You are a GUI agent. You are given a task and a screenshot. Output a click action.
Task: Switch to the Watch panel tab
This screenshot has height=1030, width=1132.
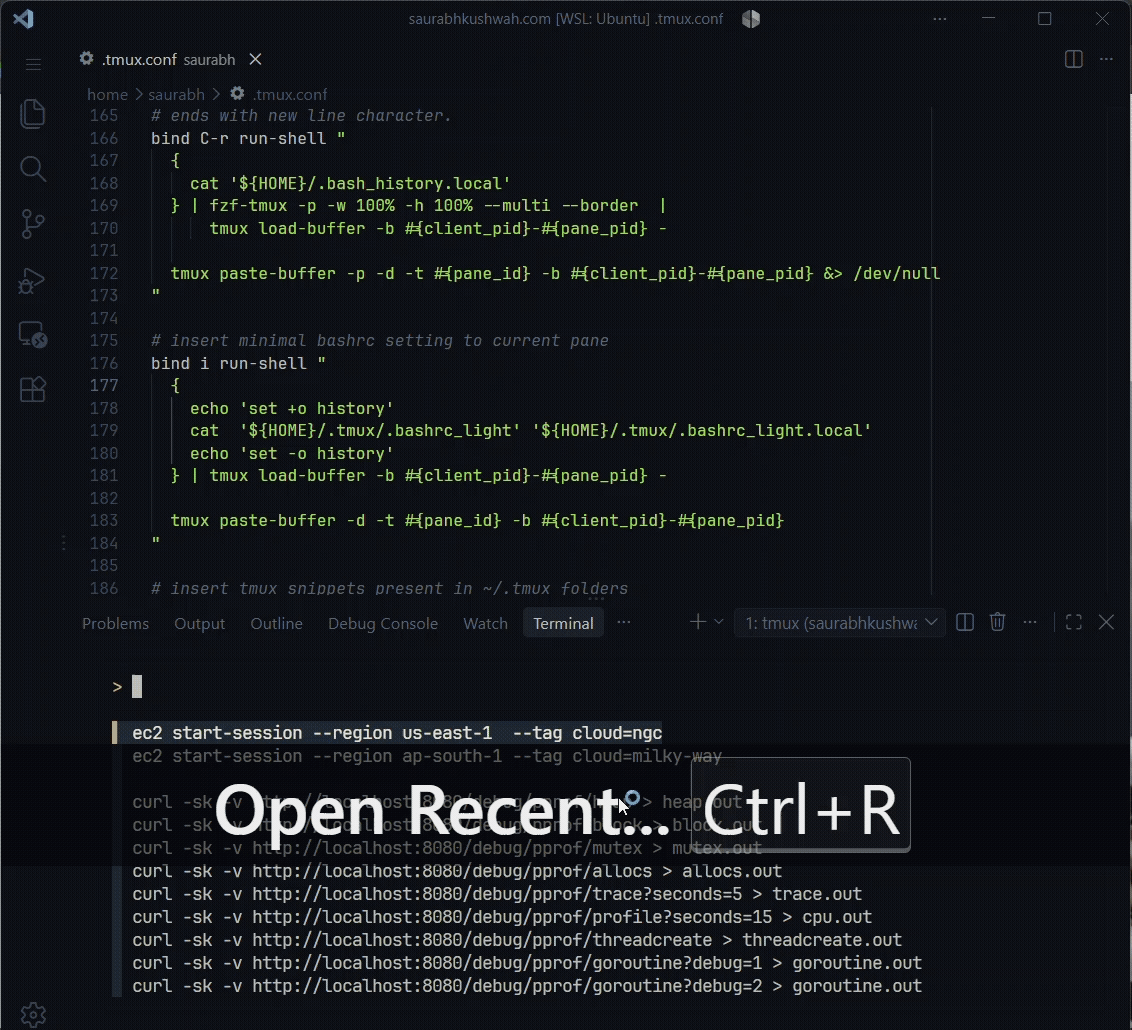[x=485, y=624]
